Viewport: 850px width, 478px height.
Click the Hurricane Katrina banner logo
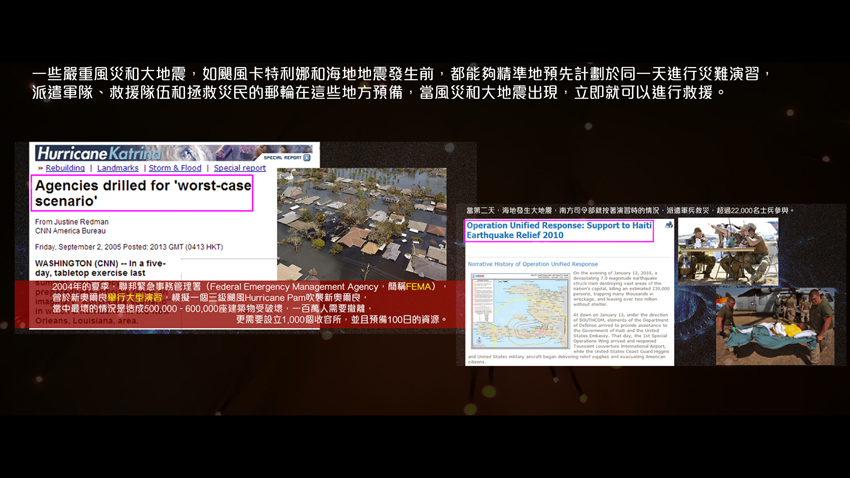99,153
